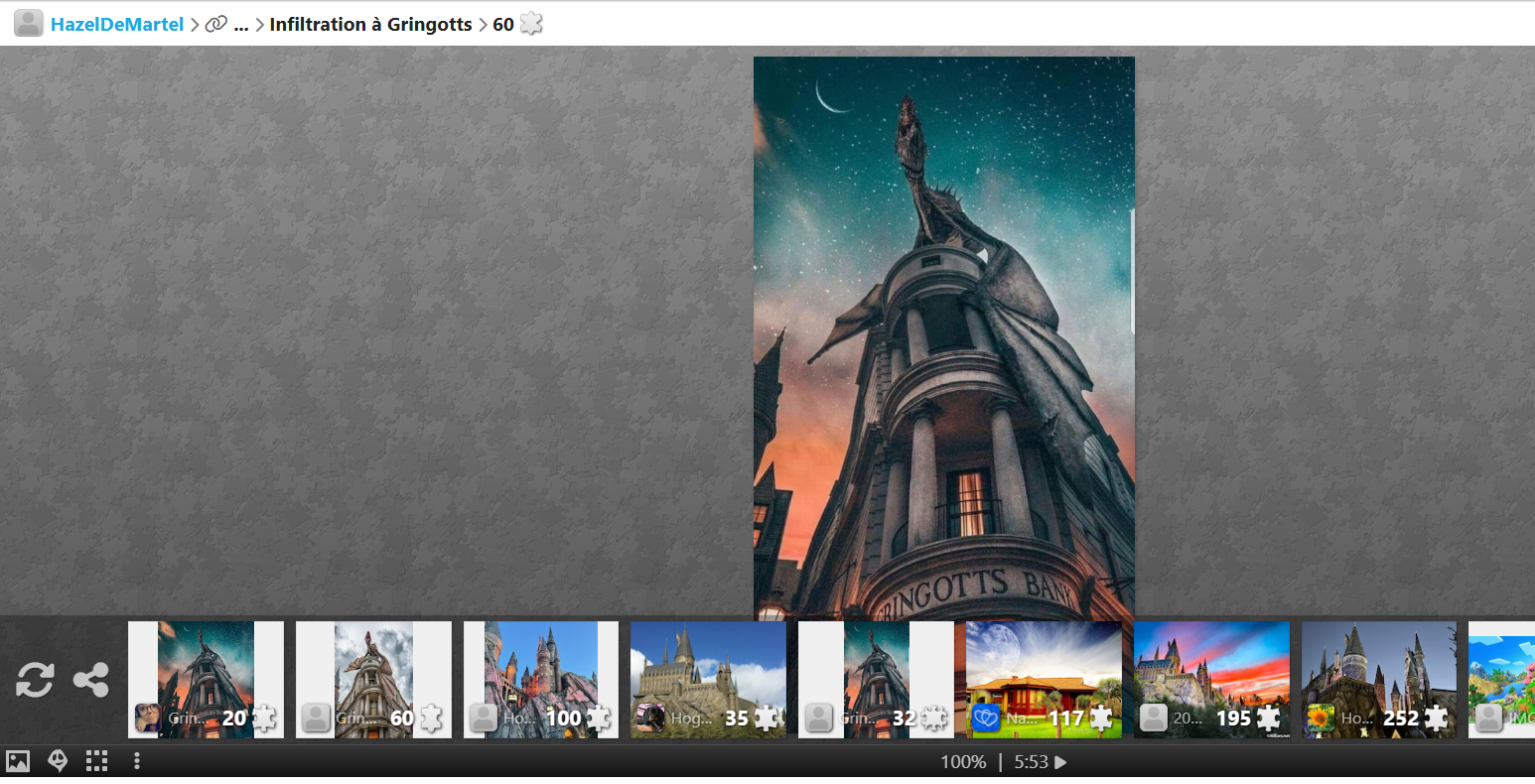Screen dimensions: 1535x784
Task: Click the gray avatar on the 32-piece thumbnail
Action: (818, 718)
